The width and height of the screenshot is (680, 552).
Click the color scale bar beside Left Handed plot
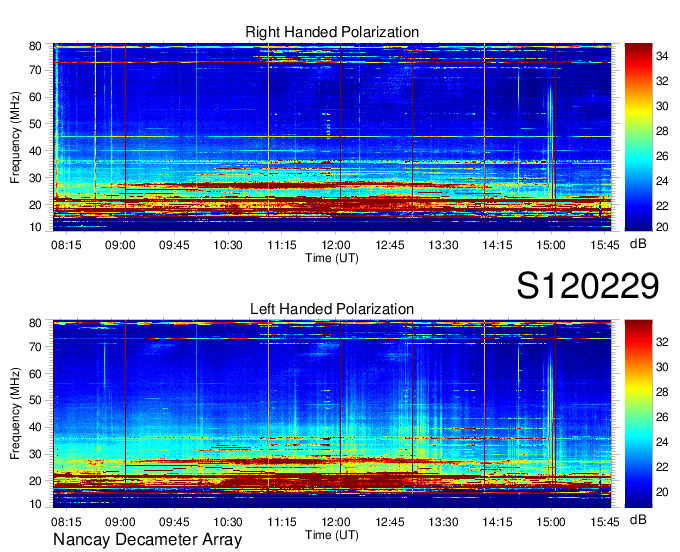[x=638, y=414]
